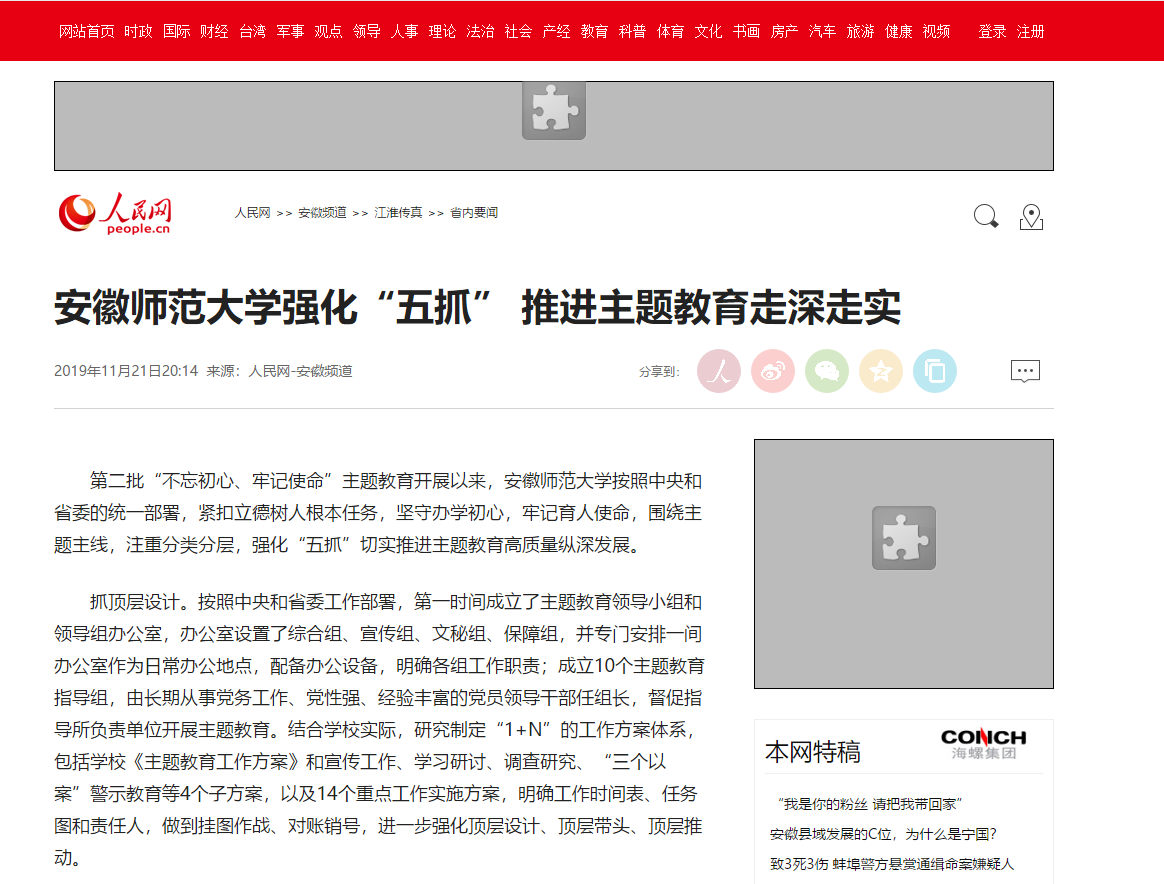
Task: Share article to WeChat icon
Action: click(x=827, y=371)
